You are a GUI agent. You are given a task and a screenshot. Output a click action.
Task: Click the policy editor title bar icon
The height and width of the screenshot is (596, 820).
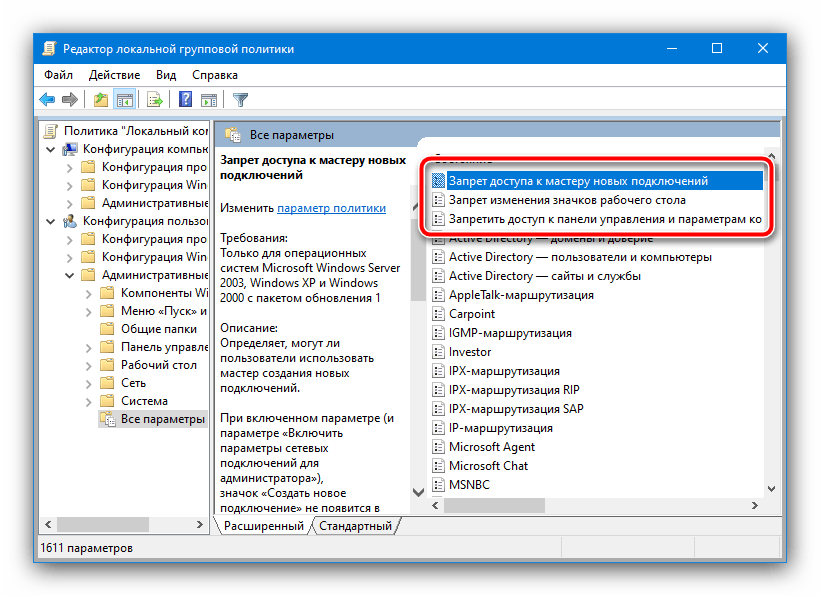click(x=50, y=49)
